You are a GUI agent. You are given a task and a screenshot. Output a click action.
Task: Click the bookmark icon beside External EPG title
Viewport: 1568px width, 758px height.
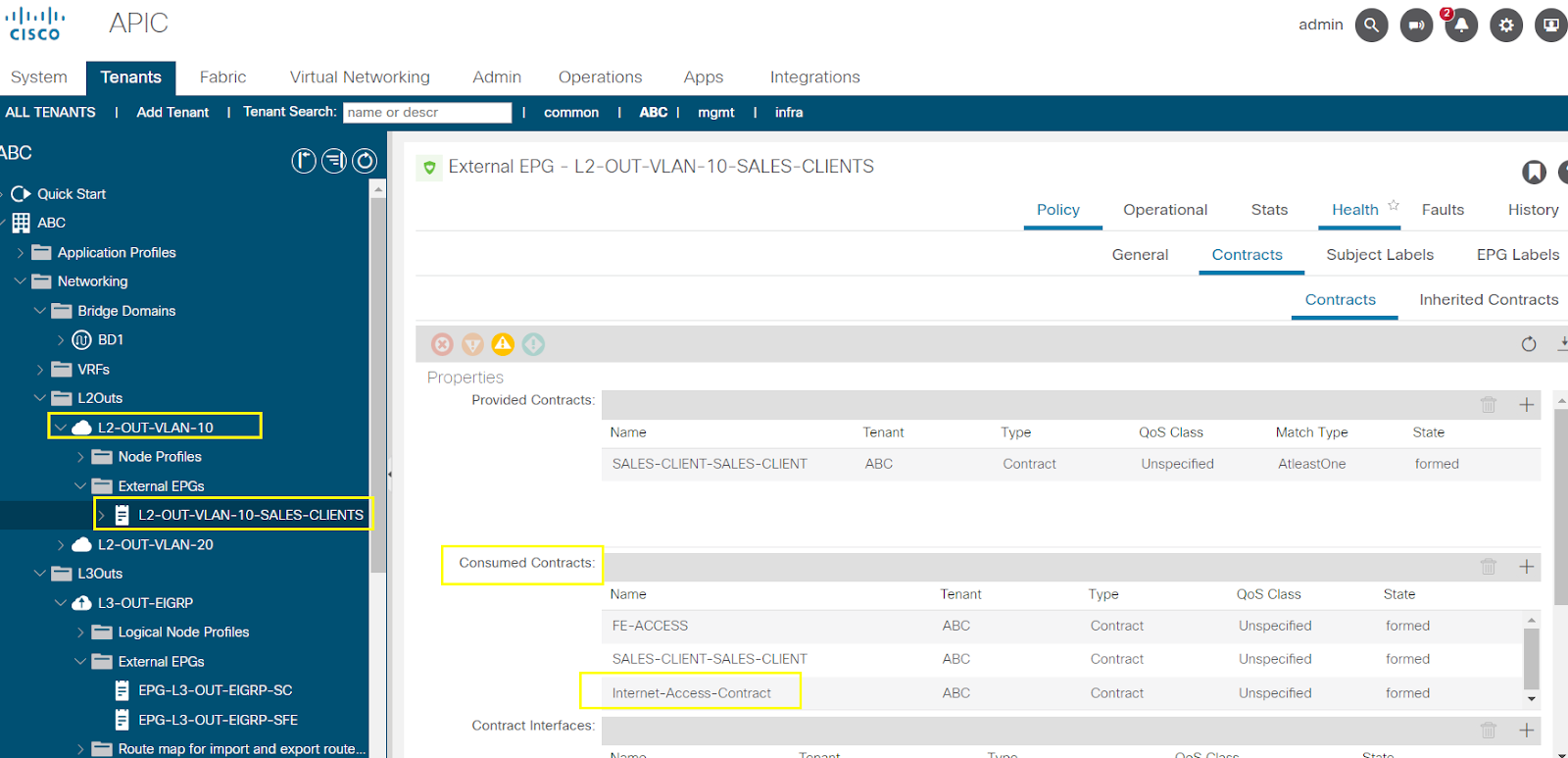click(x=1534, y=172)
